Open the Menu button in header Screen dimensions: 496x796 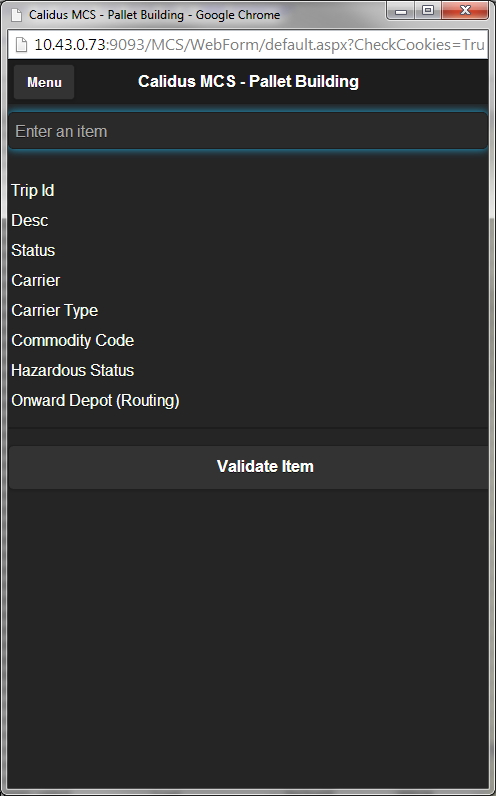[x=44, y=82]
